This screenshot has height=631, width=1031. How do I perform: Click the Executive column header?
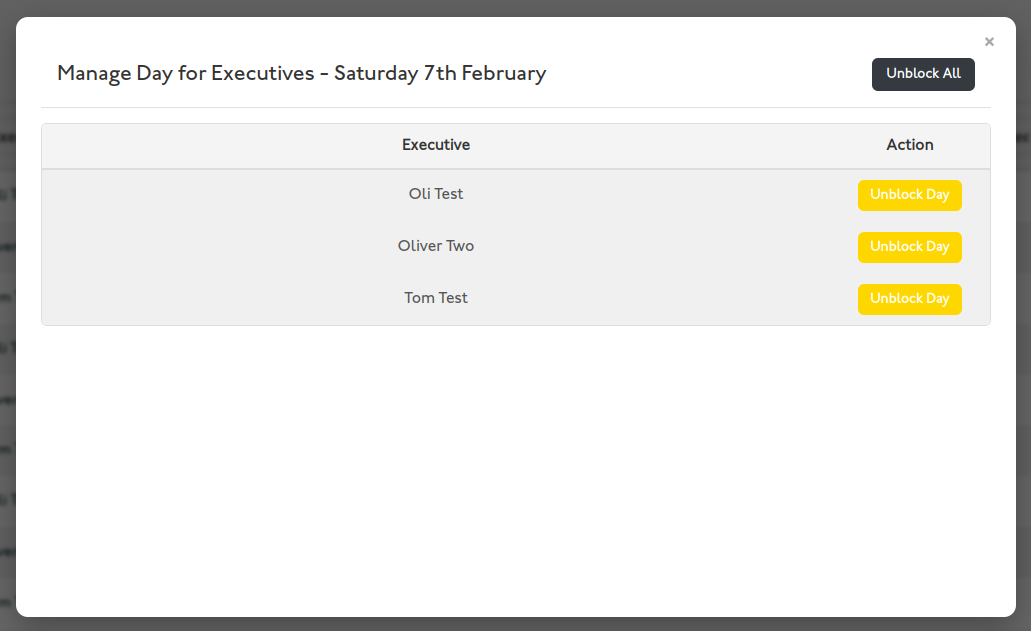[436, 145]
